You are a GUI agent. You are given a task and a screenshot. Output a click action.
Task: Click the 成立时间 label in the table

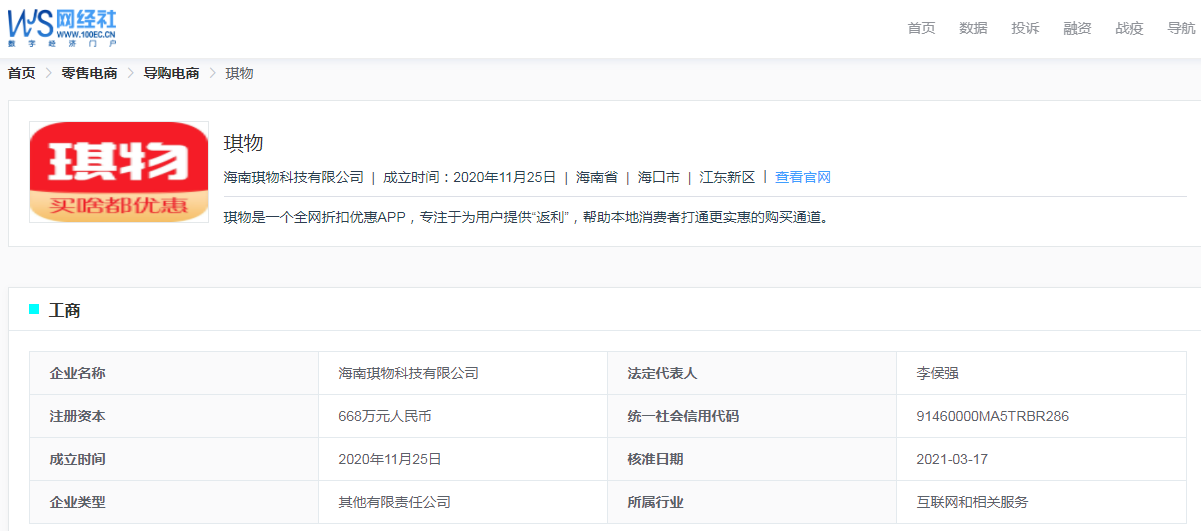(77, 459)
